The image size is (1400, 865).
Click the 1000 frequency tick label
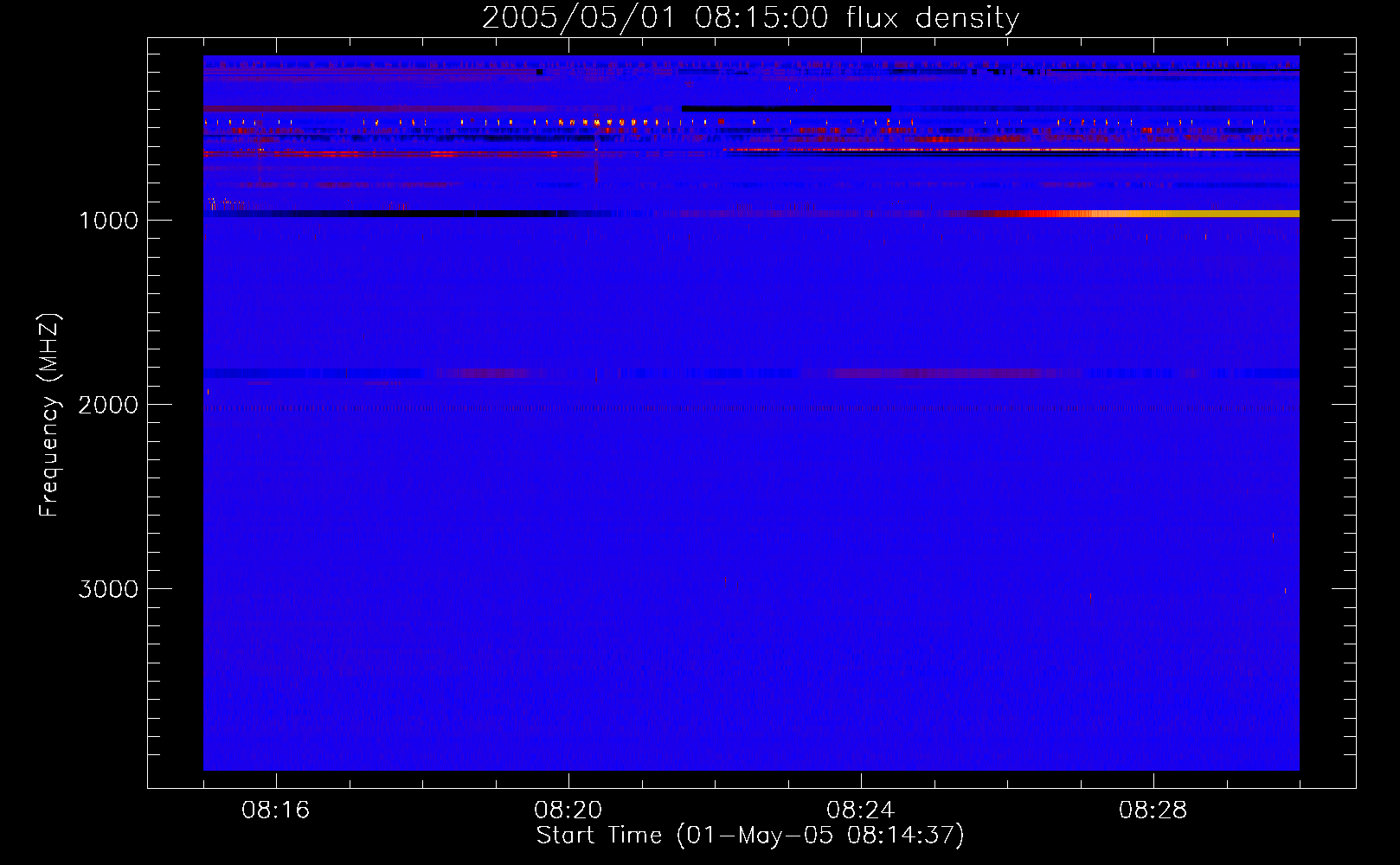tap(109, 221)
